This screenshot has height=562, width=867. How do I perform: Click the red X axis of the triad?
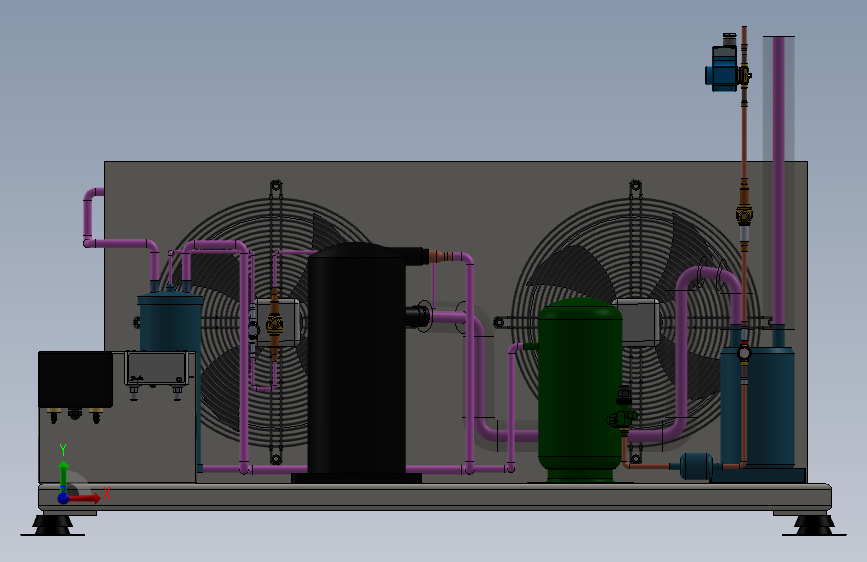tap(86, 498)
